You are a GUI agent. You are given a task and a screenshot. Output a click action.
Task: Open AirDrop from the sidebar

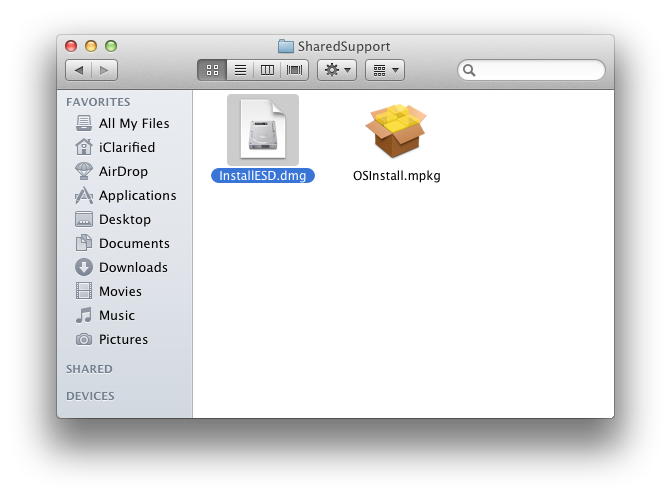(123, 171)
